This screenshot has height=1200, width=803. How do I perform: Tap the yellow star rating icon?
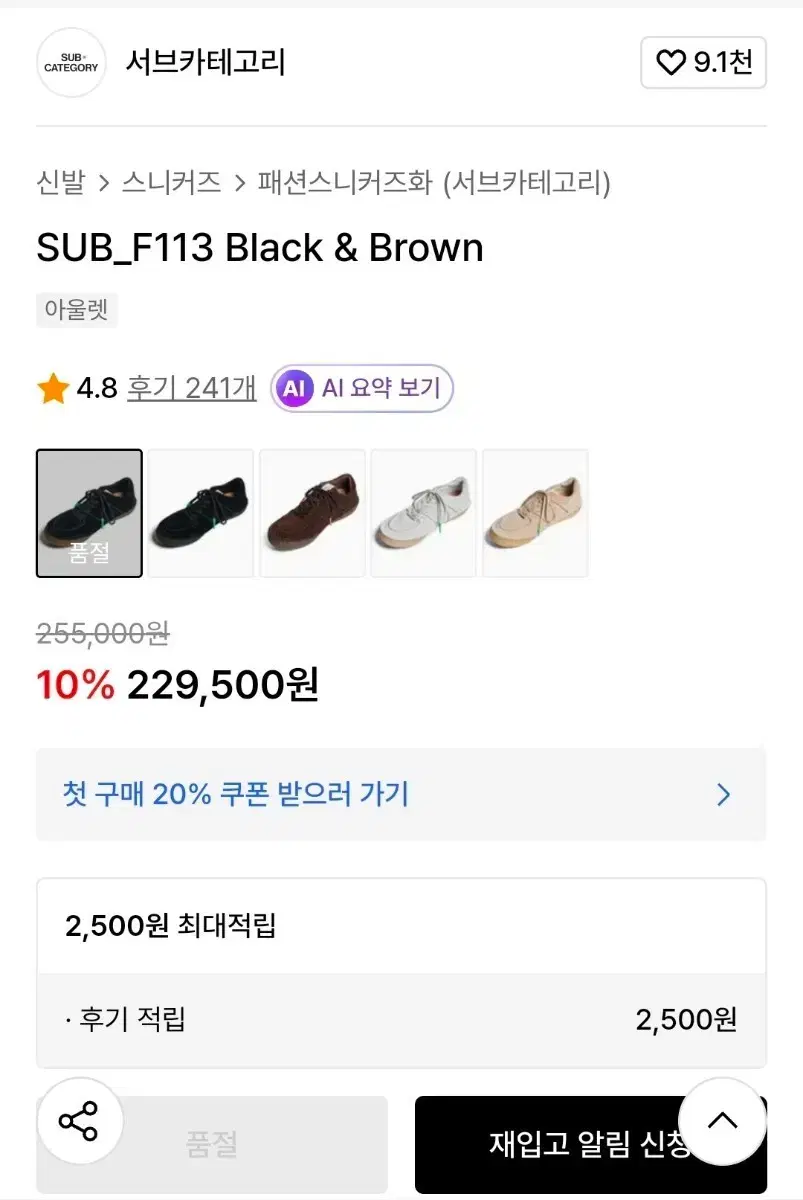click(53, 388)
